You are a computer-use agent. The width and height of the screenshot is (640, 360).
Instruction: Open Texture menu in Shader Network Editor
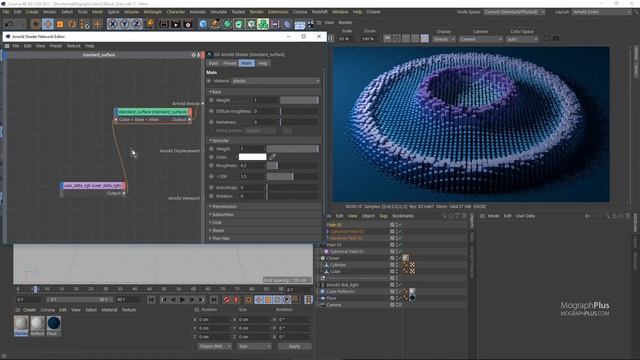(73, 46)
